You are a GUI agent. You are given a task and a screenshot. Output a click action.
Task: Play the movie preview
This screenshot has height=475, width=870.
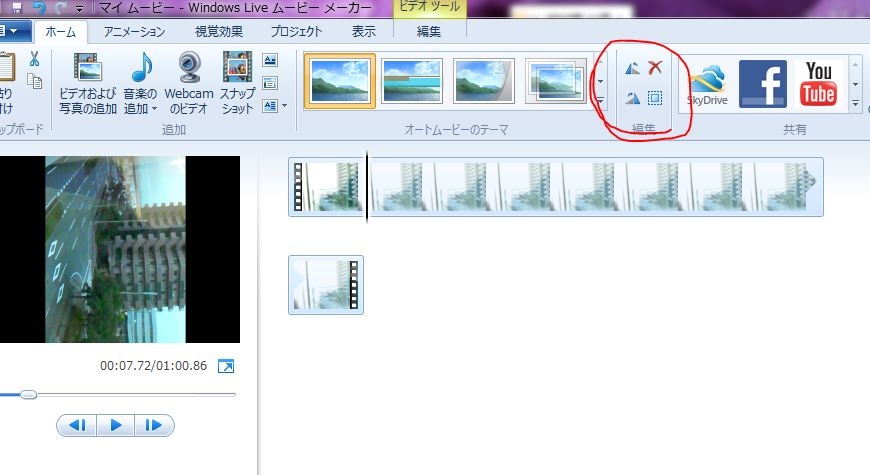click(x=116, y=426)
